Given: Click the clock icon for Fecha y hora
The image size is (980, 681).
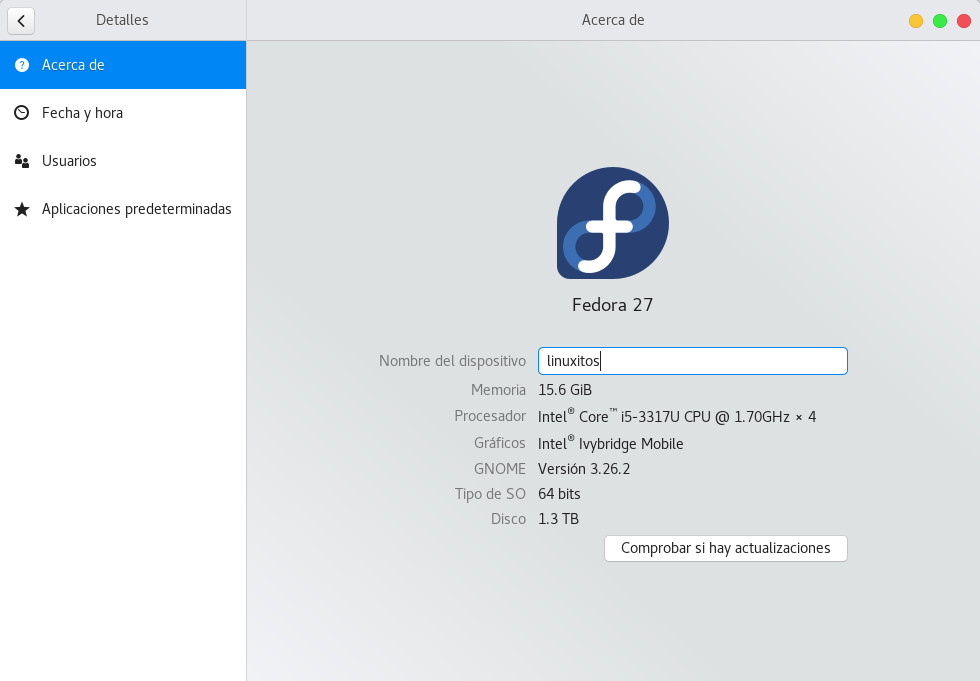Looking at the screenshot, I should click(22, 113).
